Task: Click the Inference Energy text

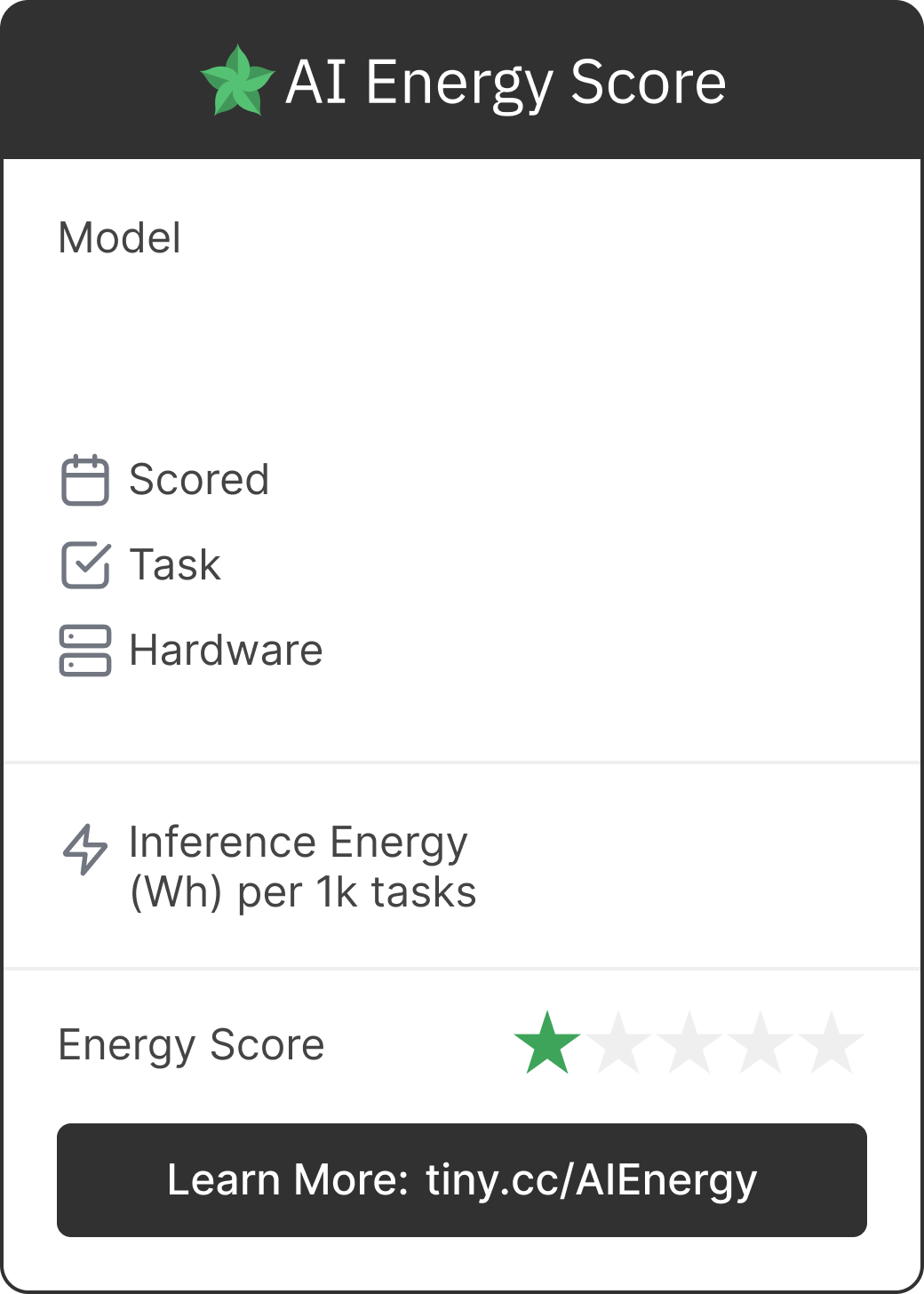Action: tap(299, 843)
